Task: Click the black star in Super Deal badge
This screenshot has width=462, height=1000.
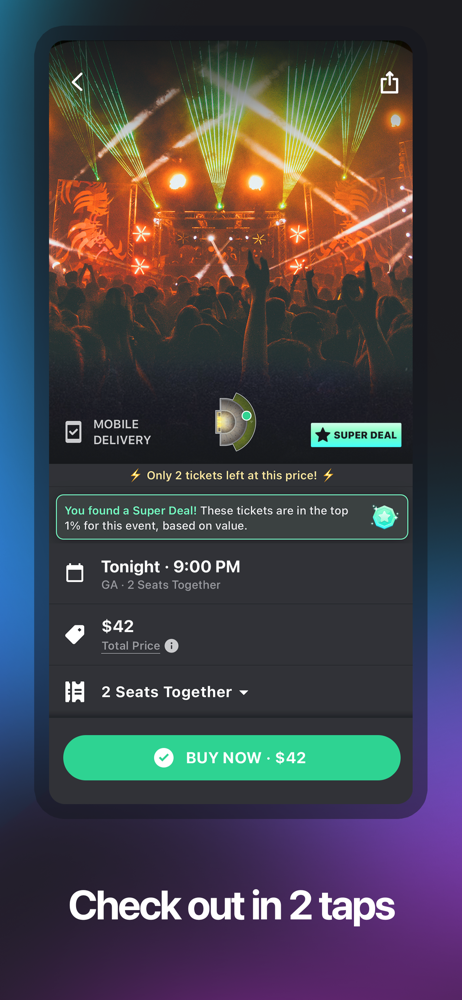Action: [x=323, y=435]
